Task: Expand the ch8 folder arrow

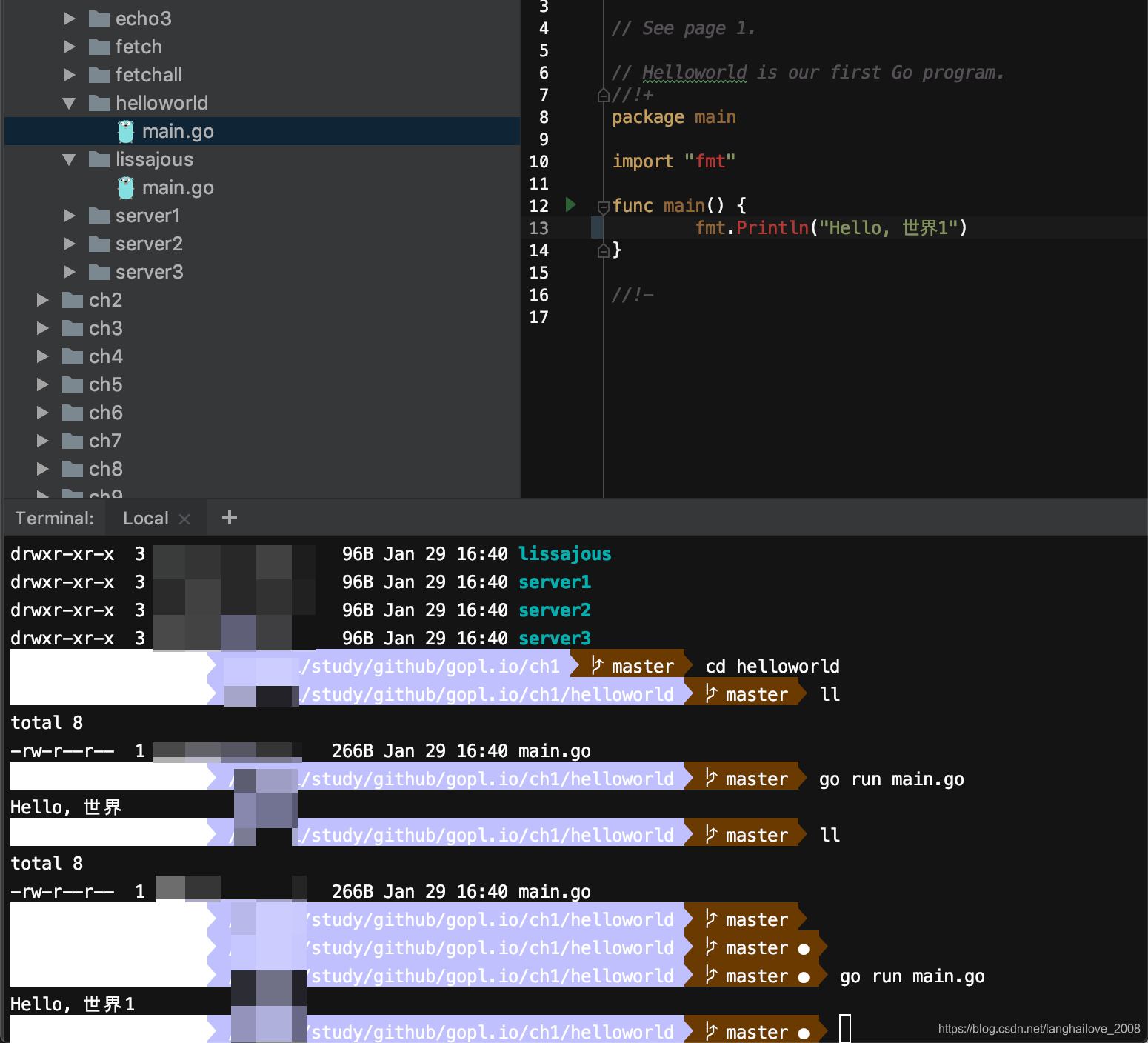Action: click(x=43, y=469)
